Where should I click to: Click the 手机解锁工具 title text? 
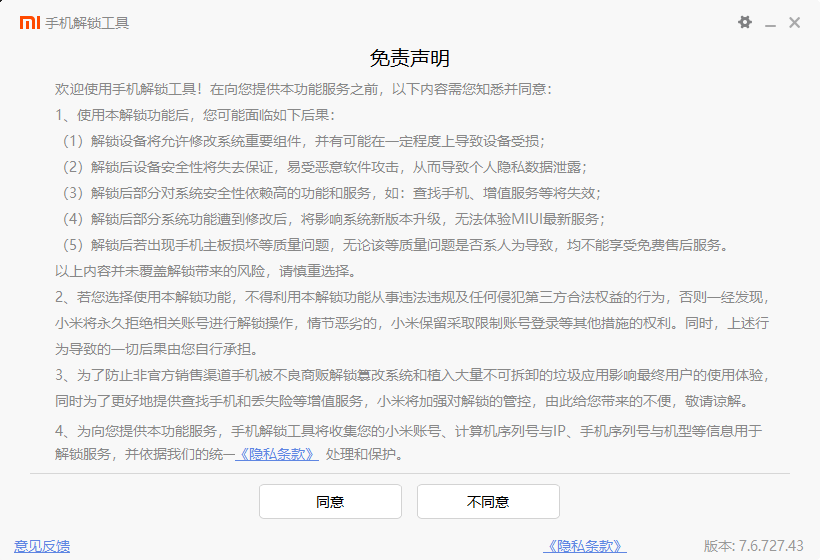[87, 23]
